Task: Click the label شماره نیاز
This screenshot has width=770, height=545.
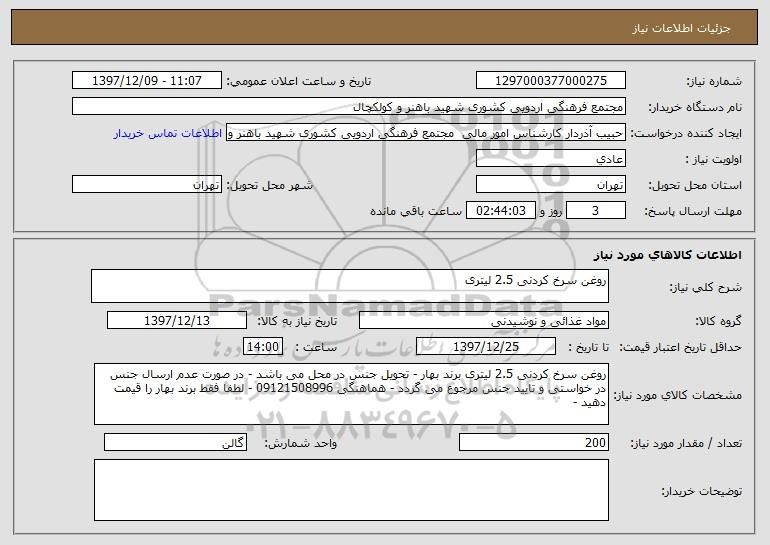Action: tap(714, 81)
